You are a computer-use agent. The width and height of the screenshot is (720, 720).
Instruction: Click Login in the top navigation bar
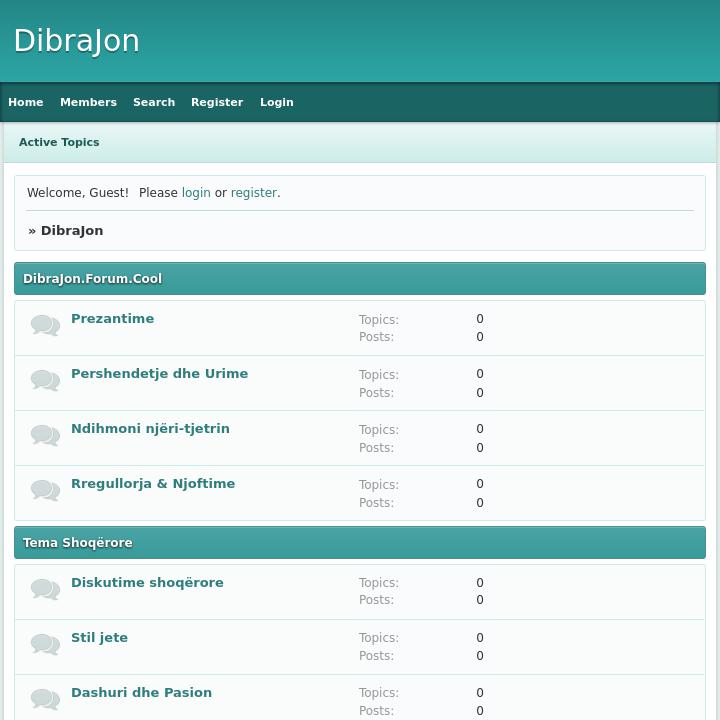pyautogui.click(x=277, y=102)
